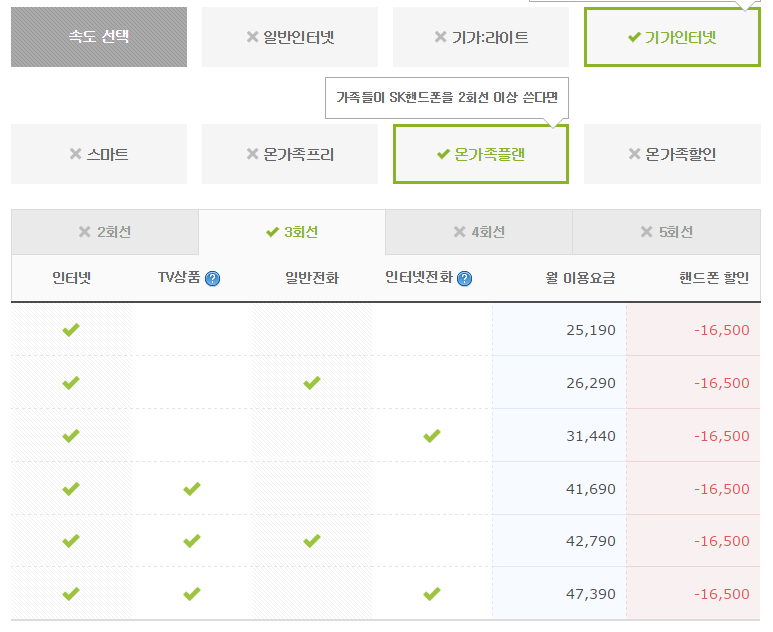The image size is (773, 632).
Task: Switch to the 2회선 tab
Action: tap(105, 232)
